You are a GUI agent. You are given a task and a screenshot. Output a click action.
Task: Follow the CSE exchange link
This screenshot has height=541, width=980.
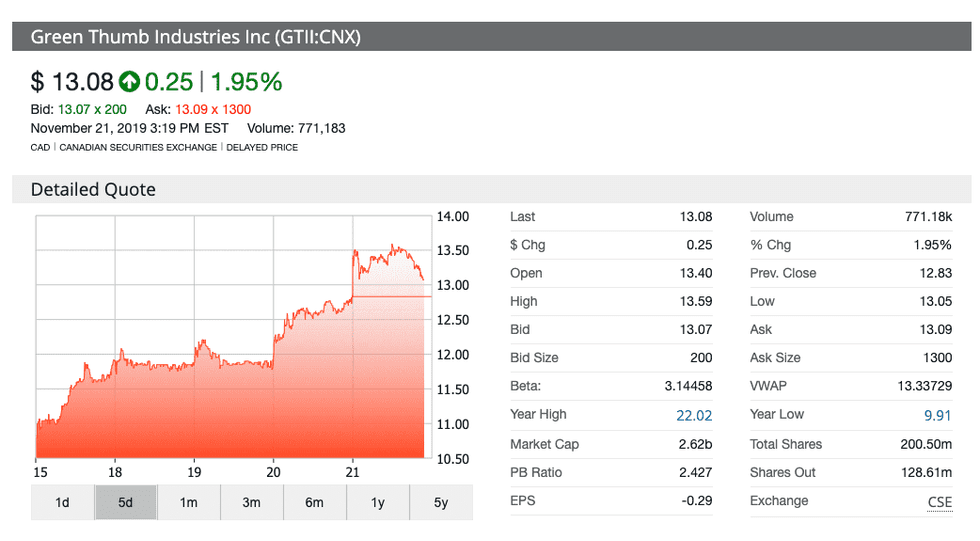pos(939,501)
